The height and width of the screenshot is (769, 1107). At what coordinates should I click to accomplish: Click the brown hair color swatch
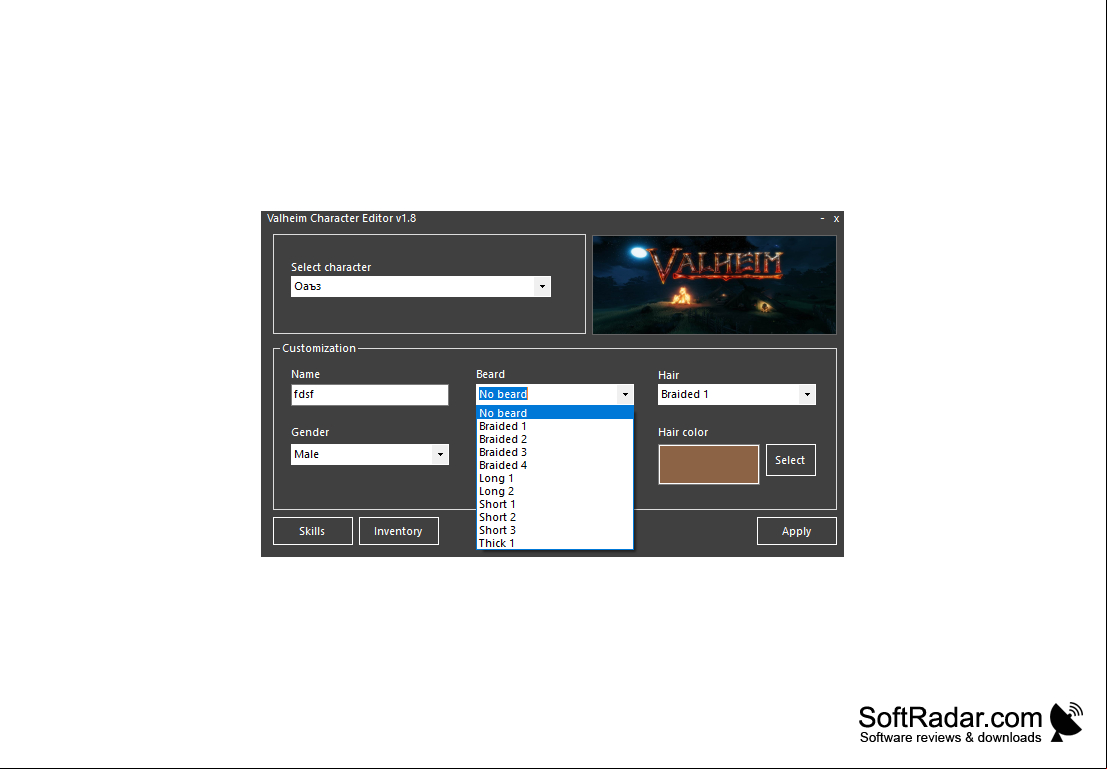tap(708, 464)
